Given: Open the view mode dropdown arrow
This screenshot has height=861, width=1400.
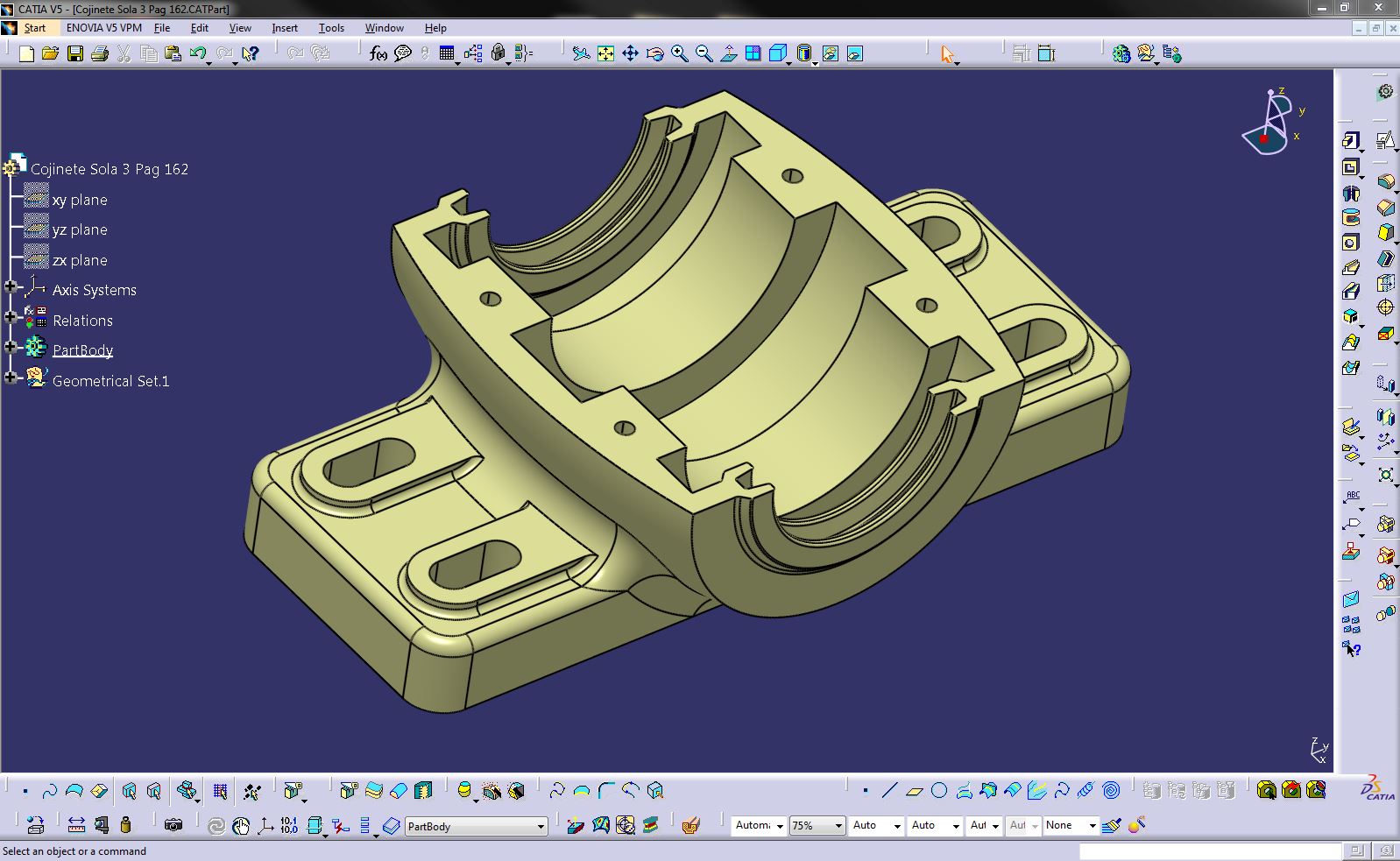Looking at the screenshot, I should [x=816, y=63].
